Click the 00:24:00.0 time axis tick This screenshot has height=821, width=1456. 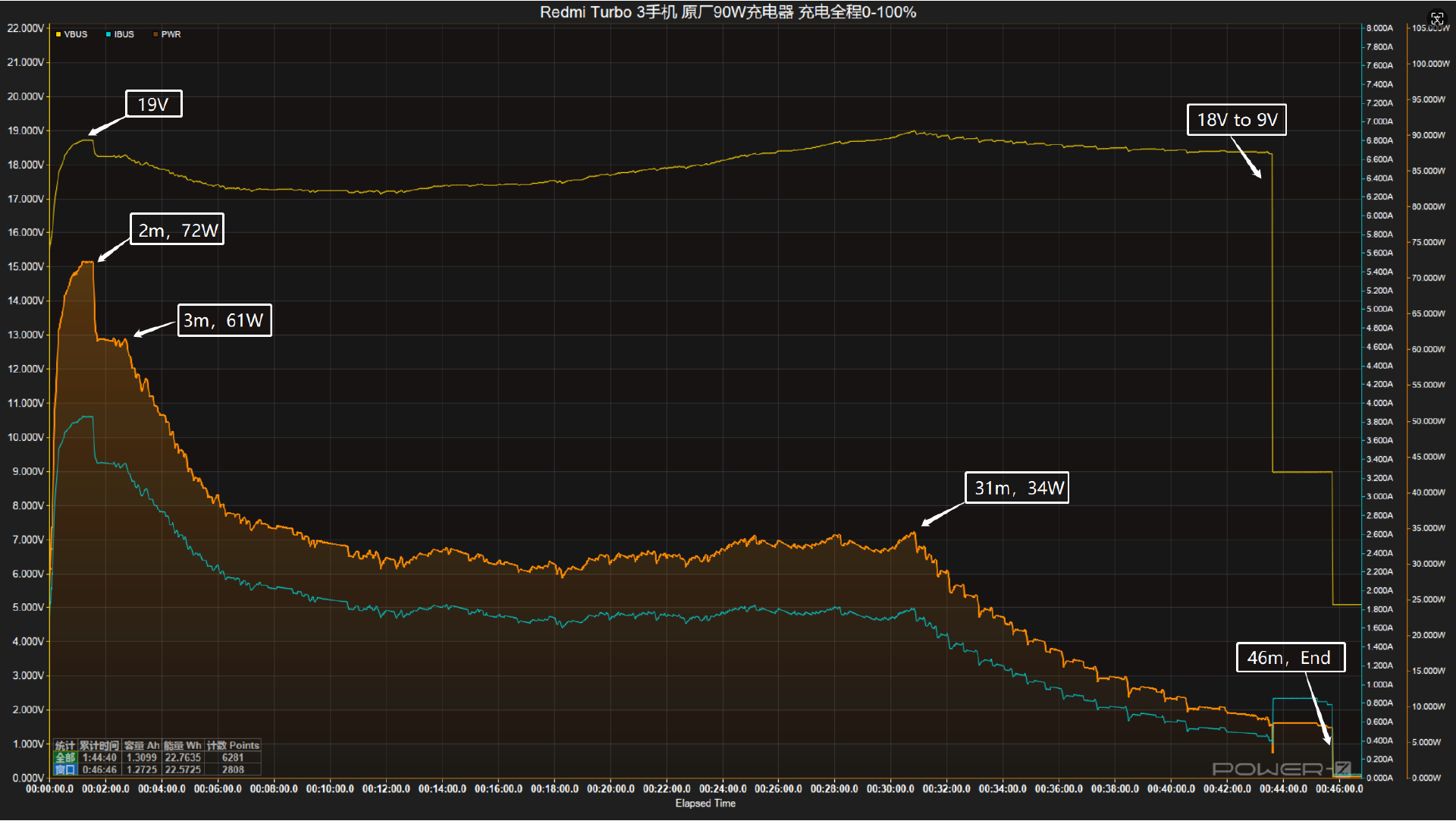click(x=723, y=789)
